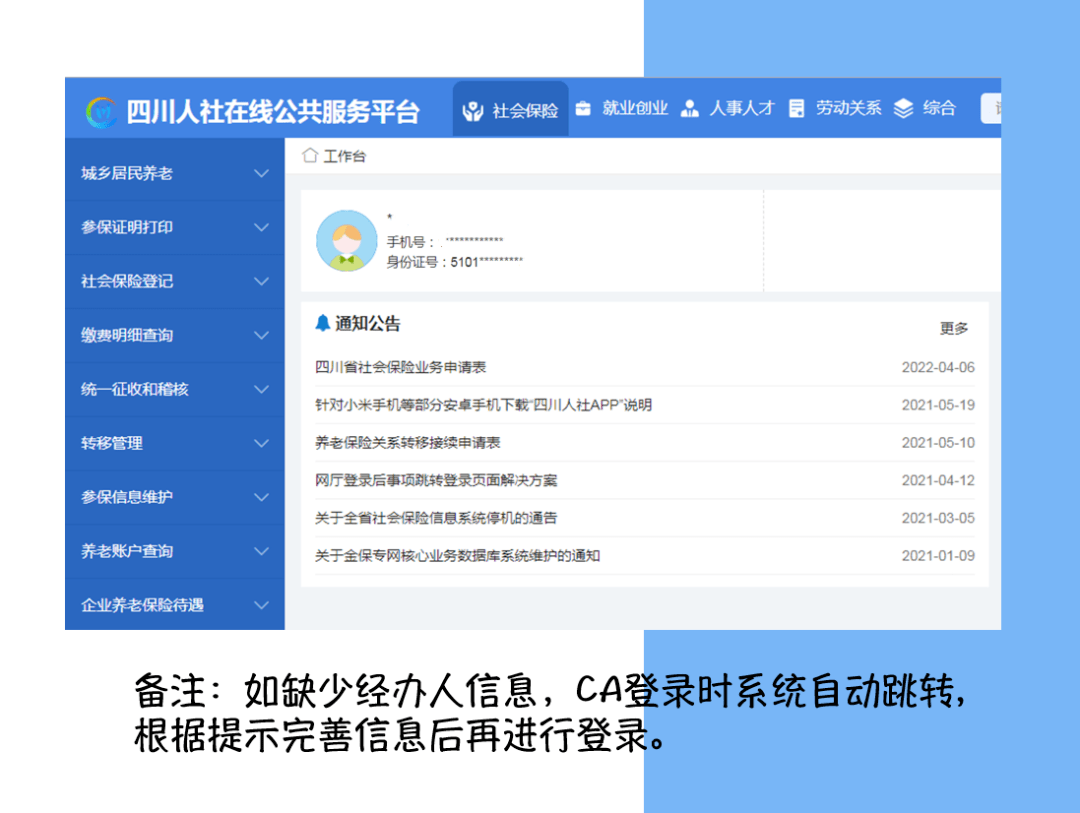1080x813 pixels.
Task: Open 劳动关系 via its document icon
Action: [x=797, y=108]
